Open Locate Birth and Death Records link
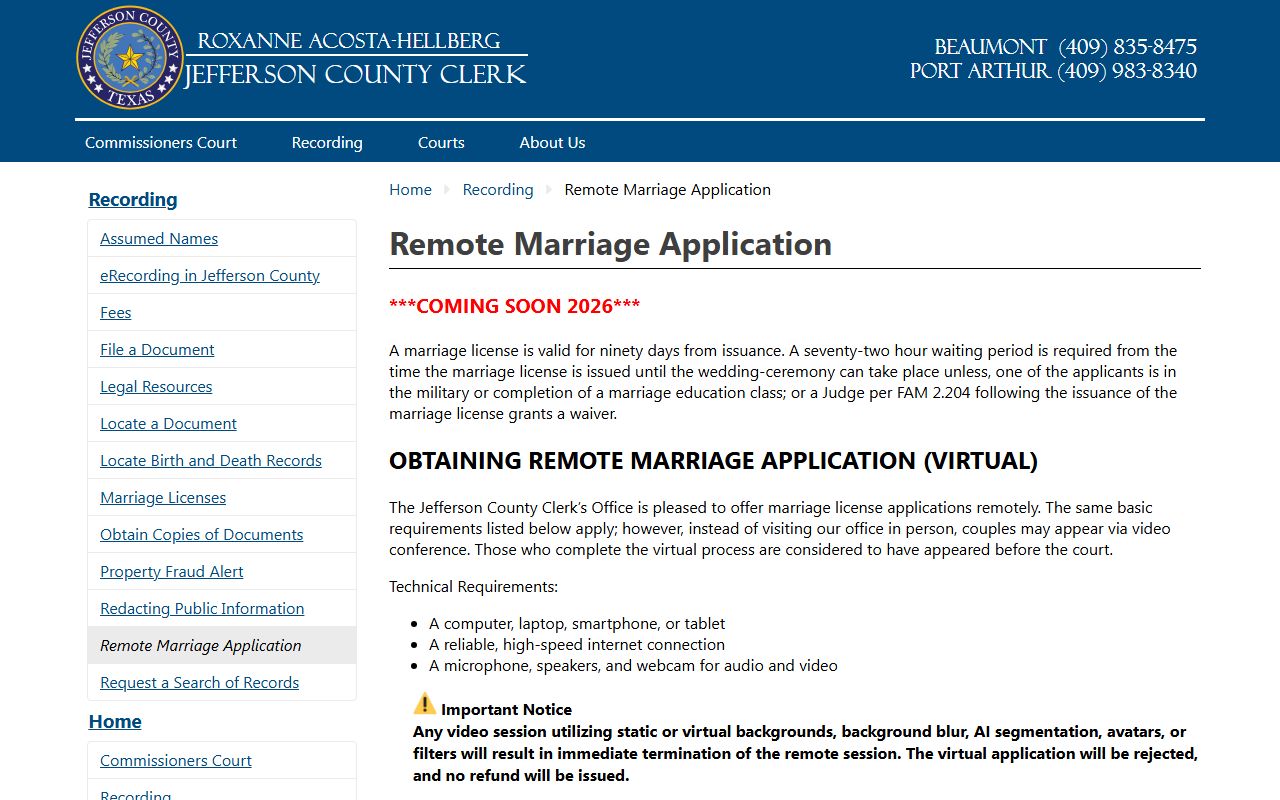Screen dimensions: 1280x800 (x=211, y=460)
